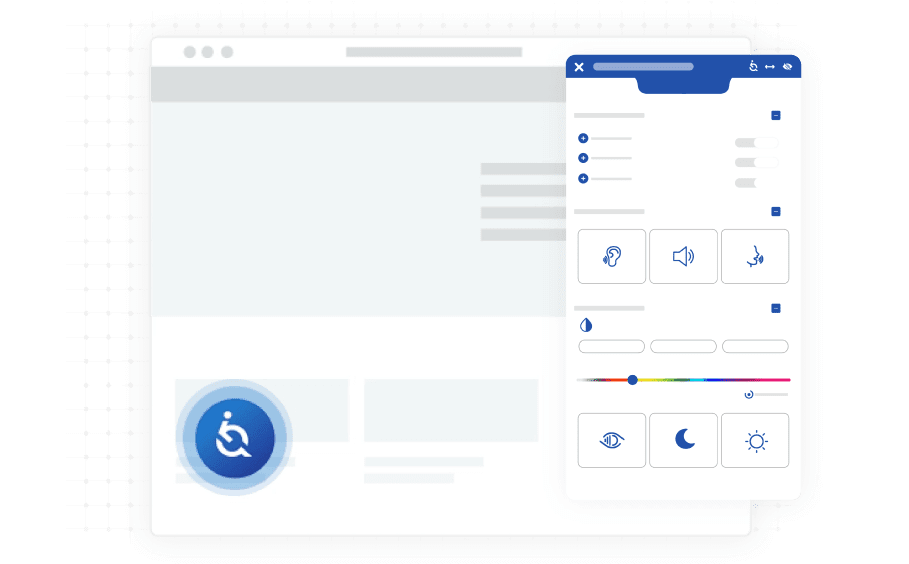Expand the first plus item in list
909x564 pixels.
[583, 139]
